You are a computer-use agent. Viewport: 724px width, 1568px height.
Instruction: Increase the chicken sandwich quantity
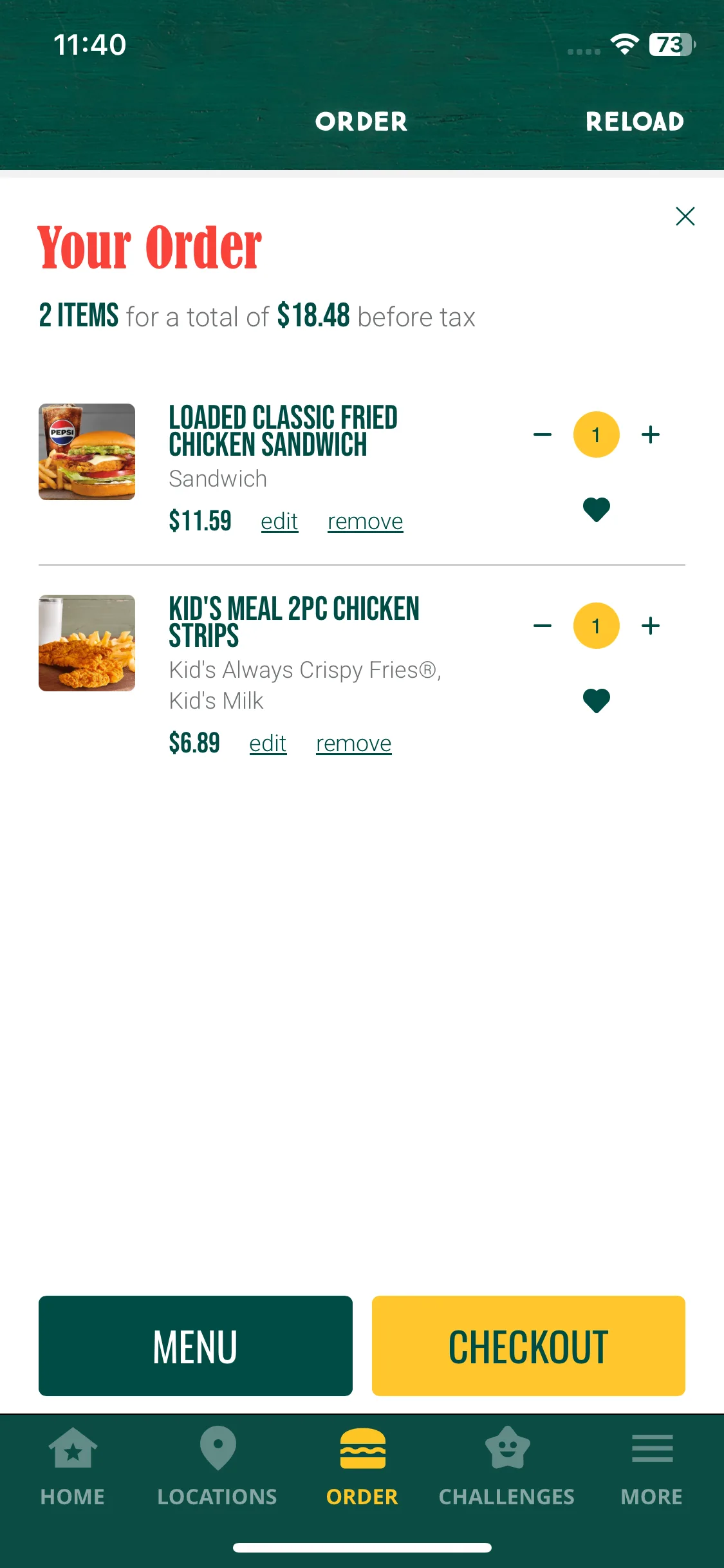click(651, 434)
